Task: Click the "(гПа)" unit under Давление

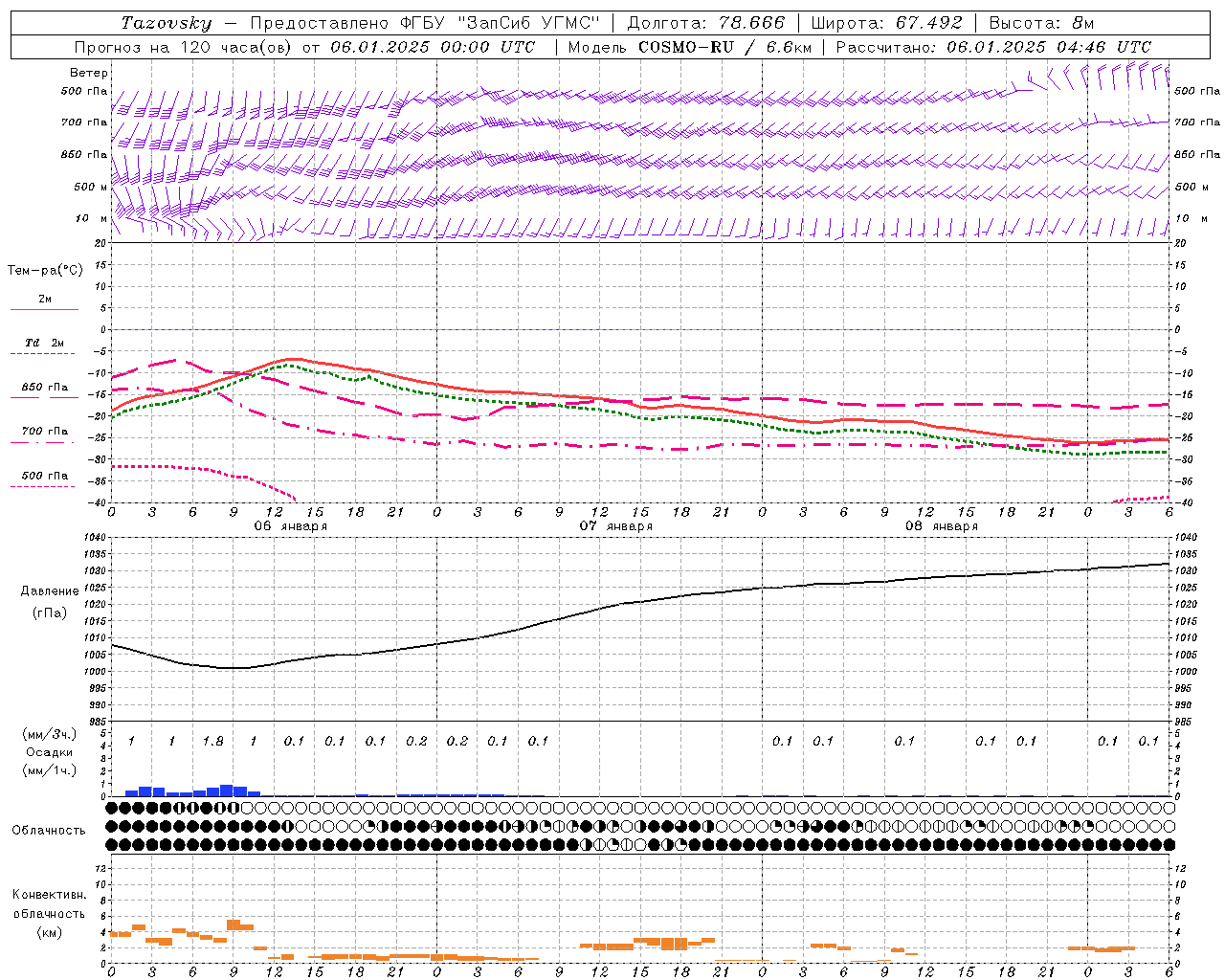Action: click(x=50, y=612)
